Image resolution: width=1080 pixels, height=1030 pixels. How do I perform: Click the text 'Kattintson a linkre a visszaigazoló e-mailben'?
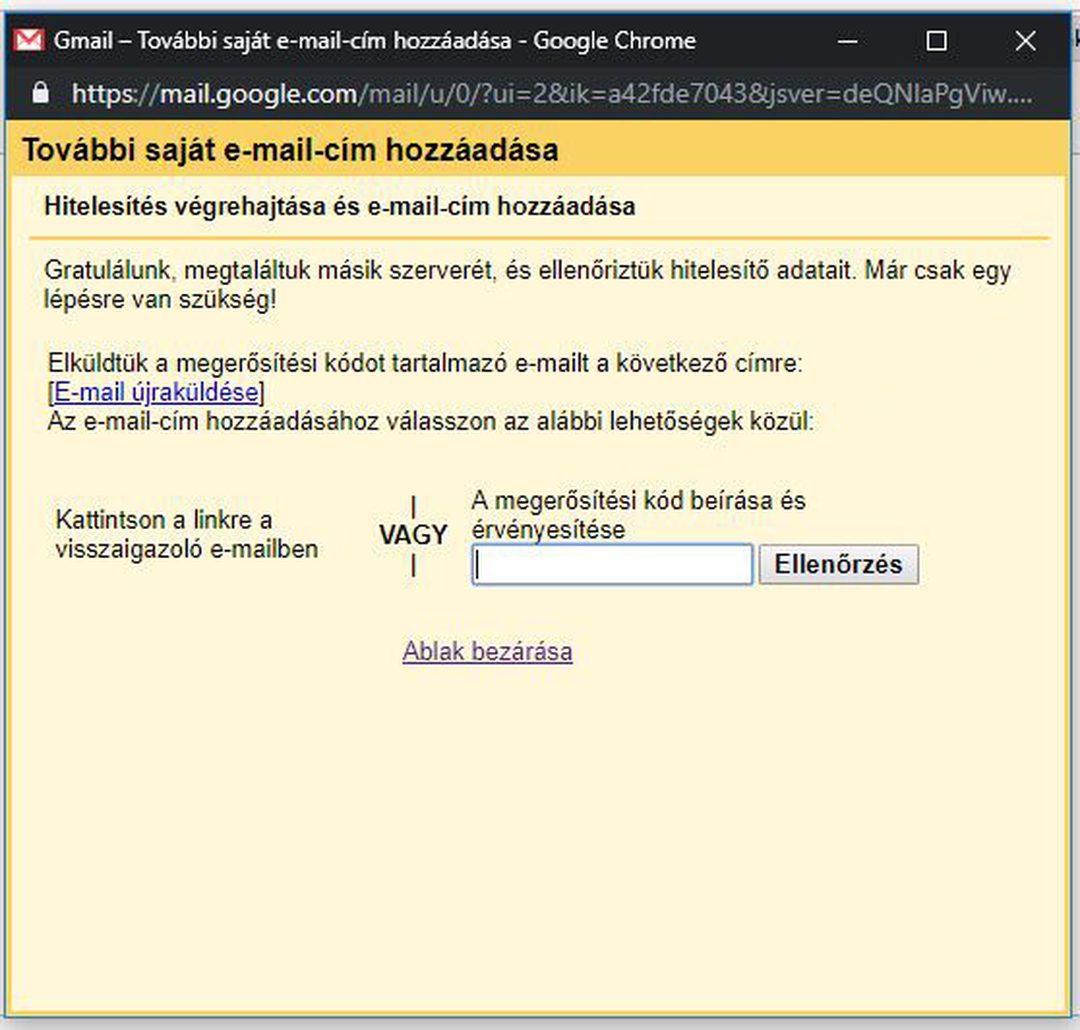[x=187, y=534]
